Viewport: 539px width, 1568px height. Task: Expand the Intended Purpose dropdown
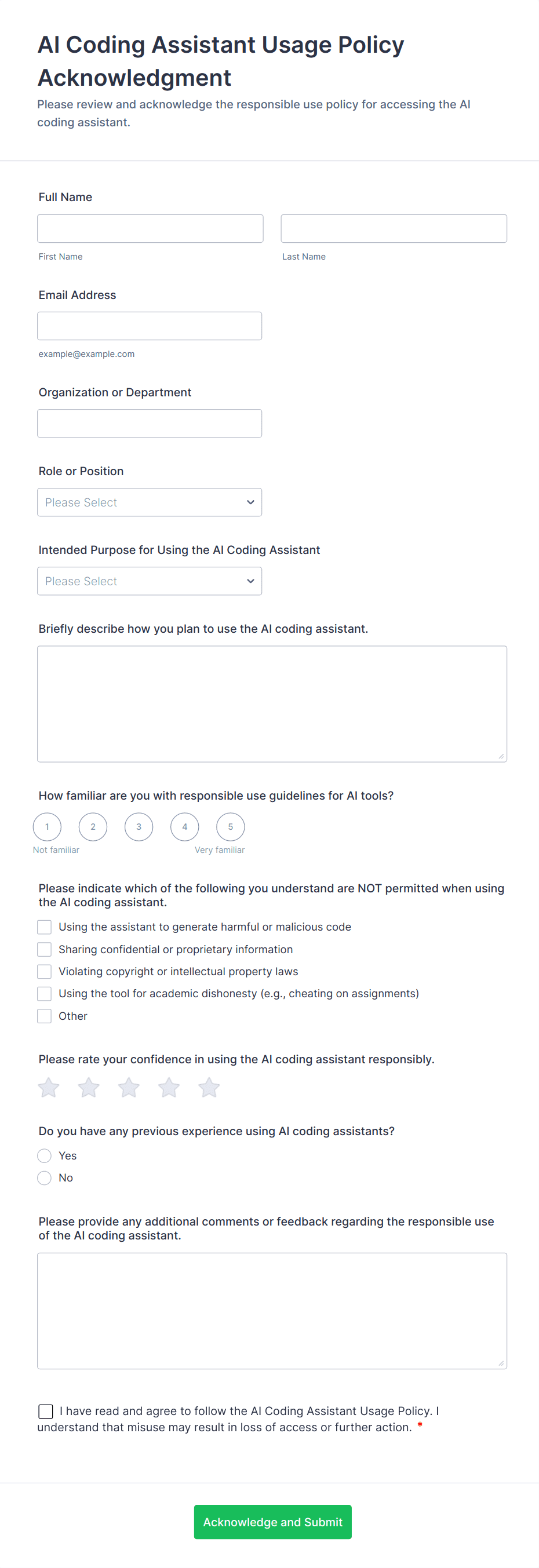click(149, 581)
